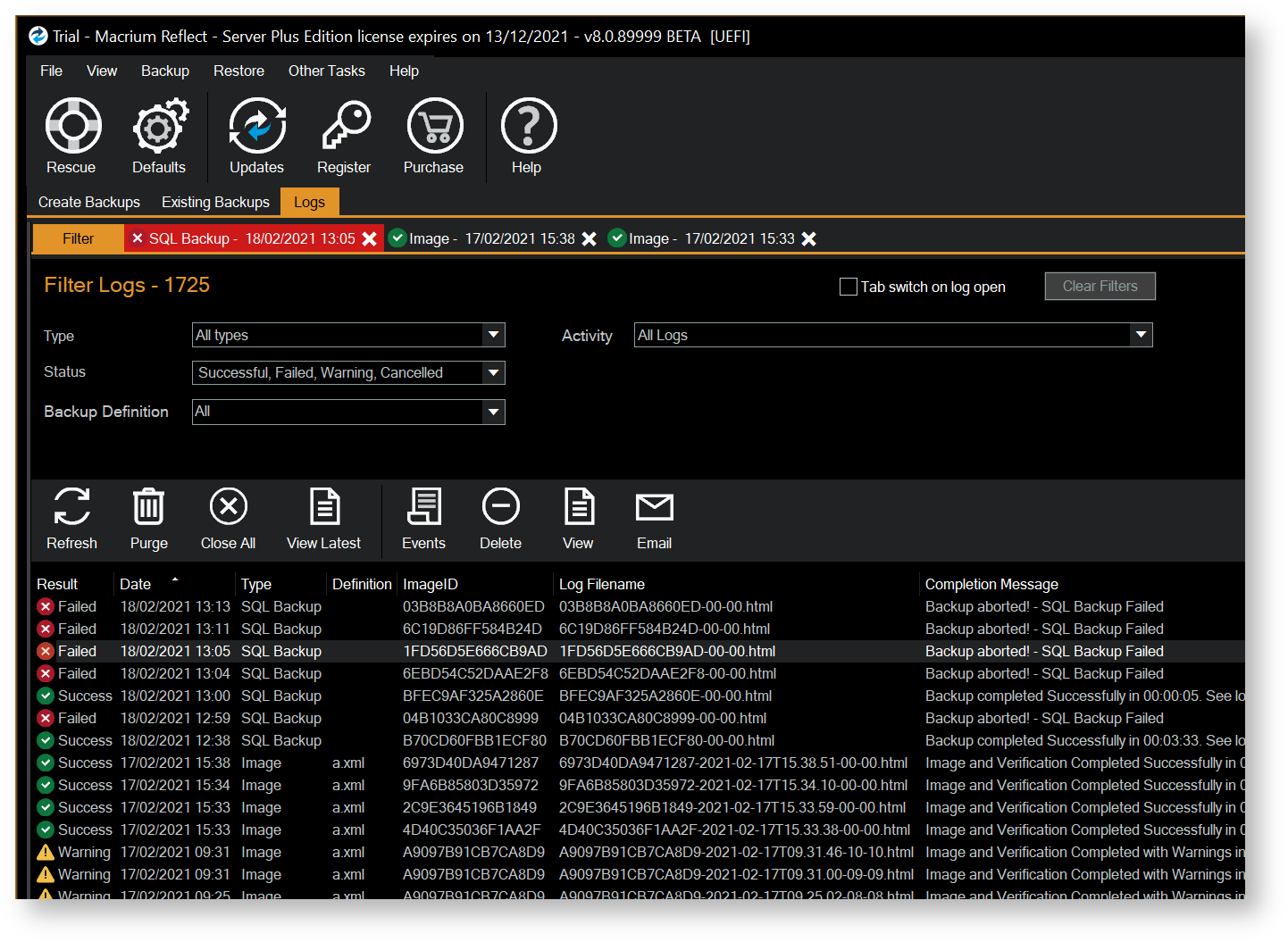
Task: Select log file 03B8B8A0BA8660ED-00-00.html
Action: [x=665, y=606]
